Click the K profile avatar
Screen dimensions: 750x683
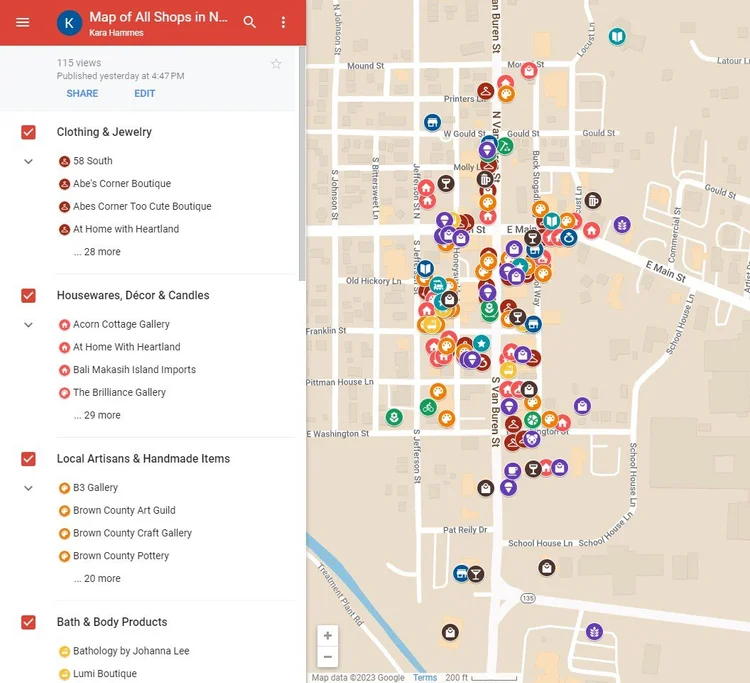(69, 22)
